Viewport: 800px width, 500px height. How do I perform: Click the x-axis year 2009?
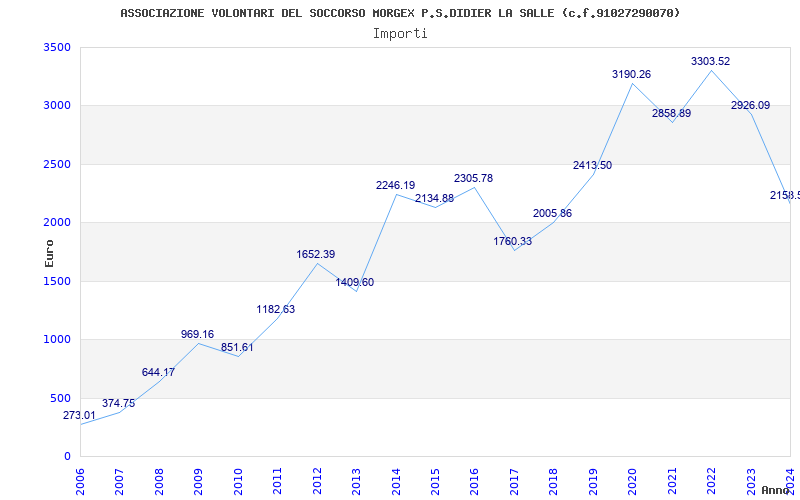point(198,482)
